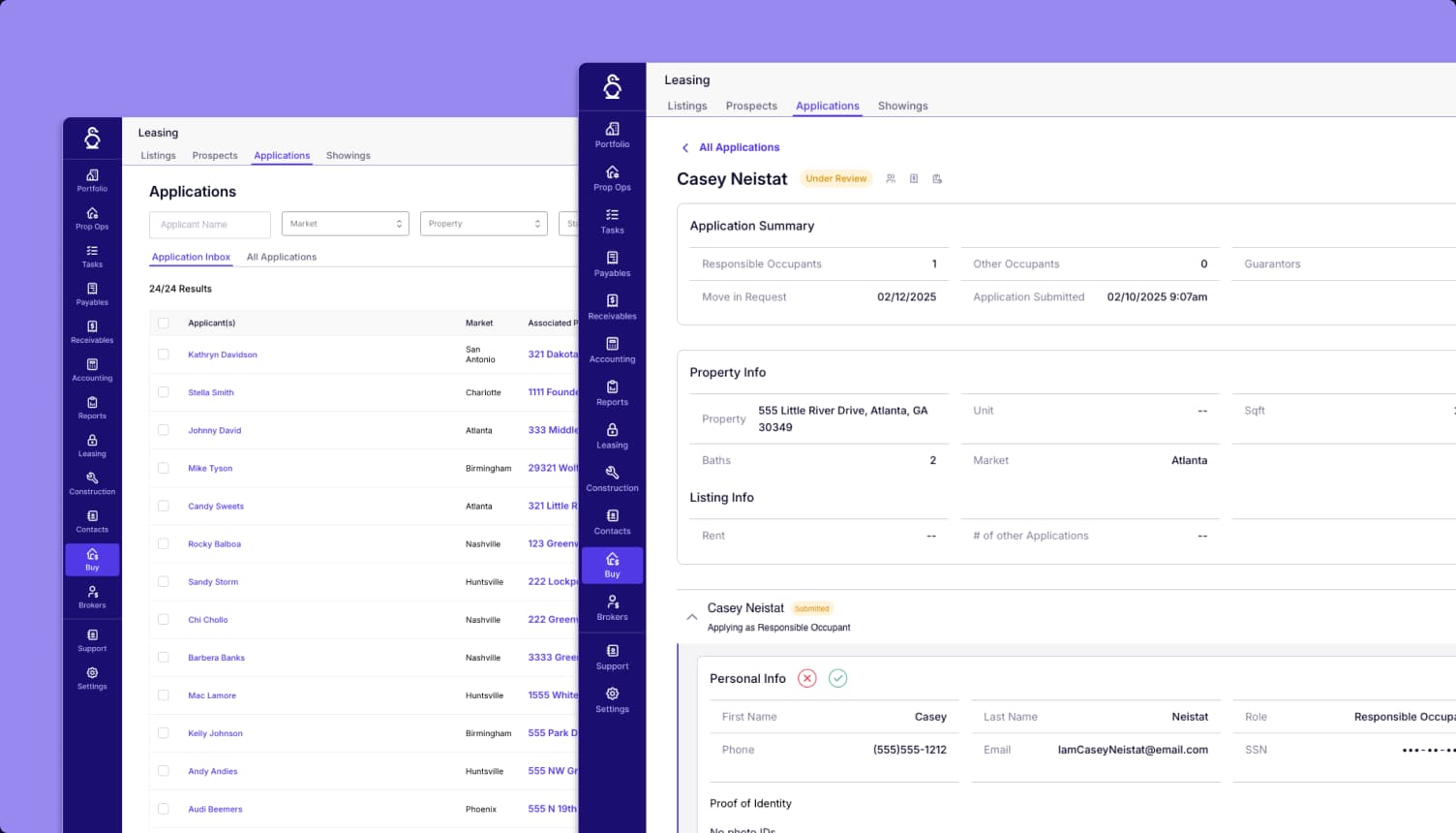The height and width of the screenshot is (833, 1456).
Task: Select all applicants with the header checkbox
Action: (163, 323)
